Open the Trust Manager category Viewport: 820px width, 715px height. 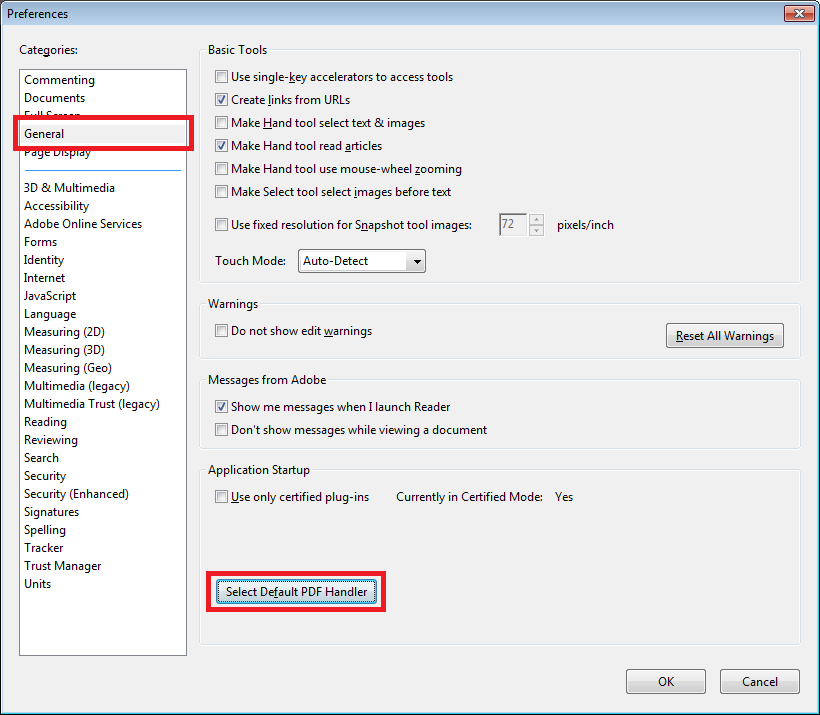62,565
